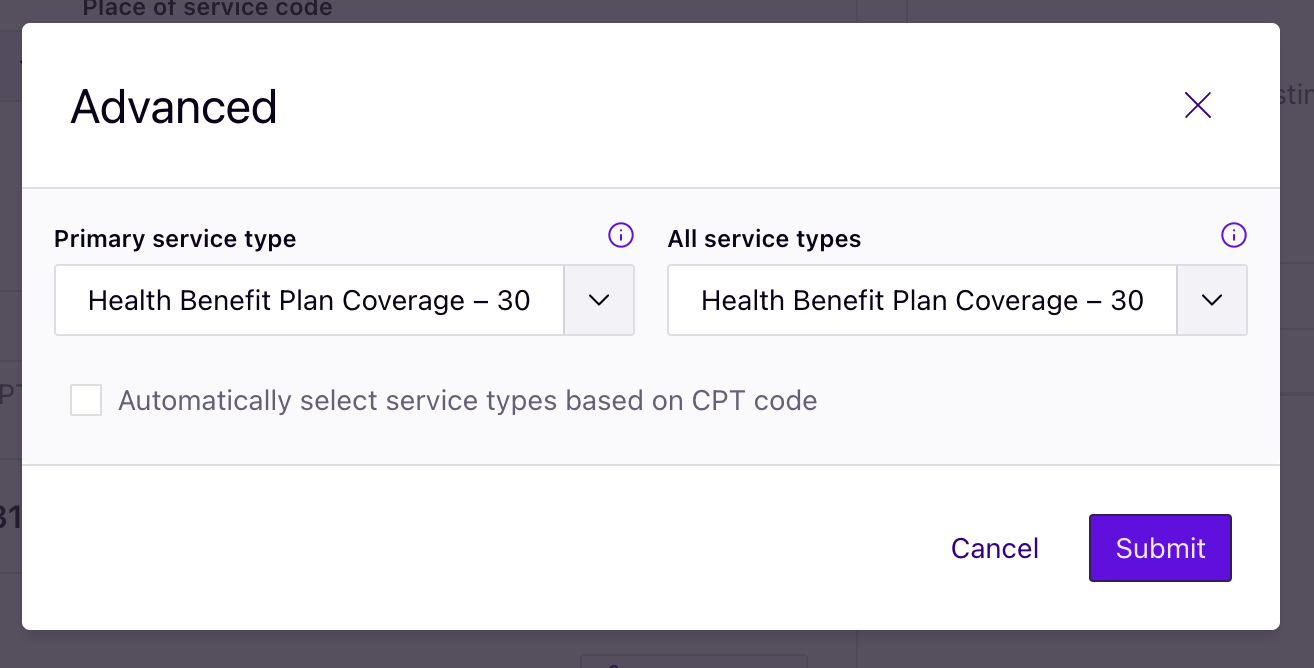This screenshot has width=1314, height=668.
Task: Expand the Primary service type chevron
Action: 599,300
